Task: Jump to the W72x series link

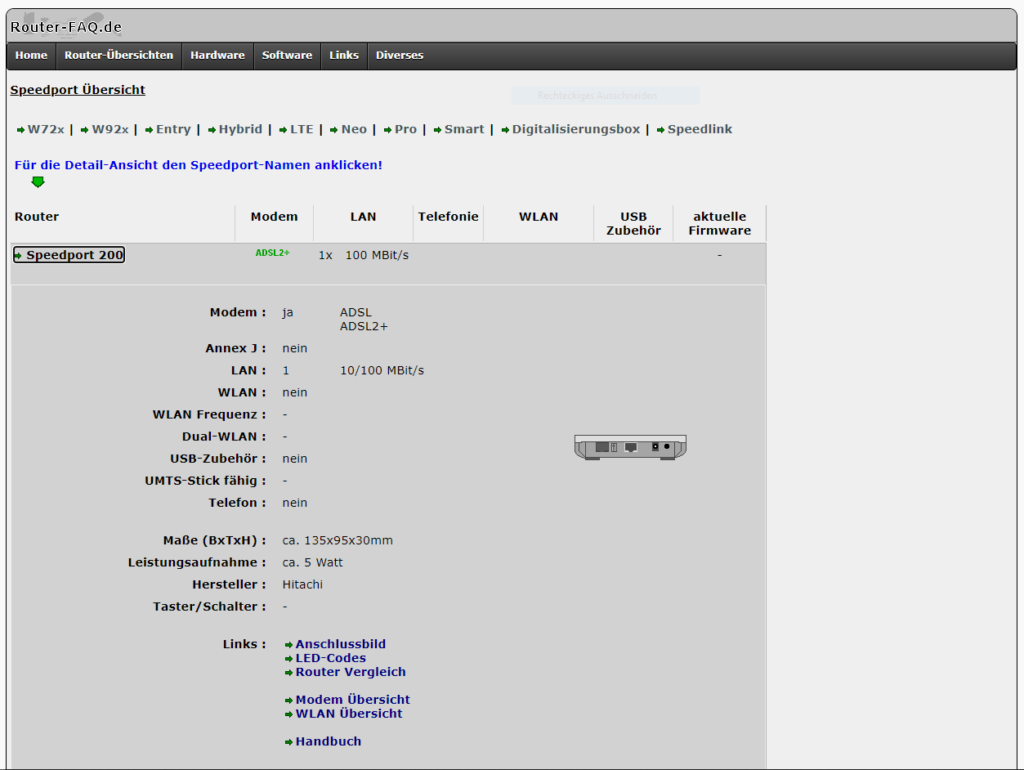Action: [x=45, y=130]
